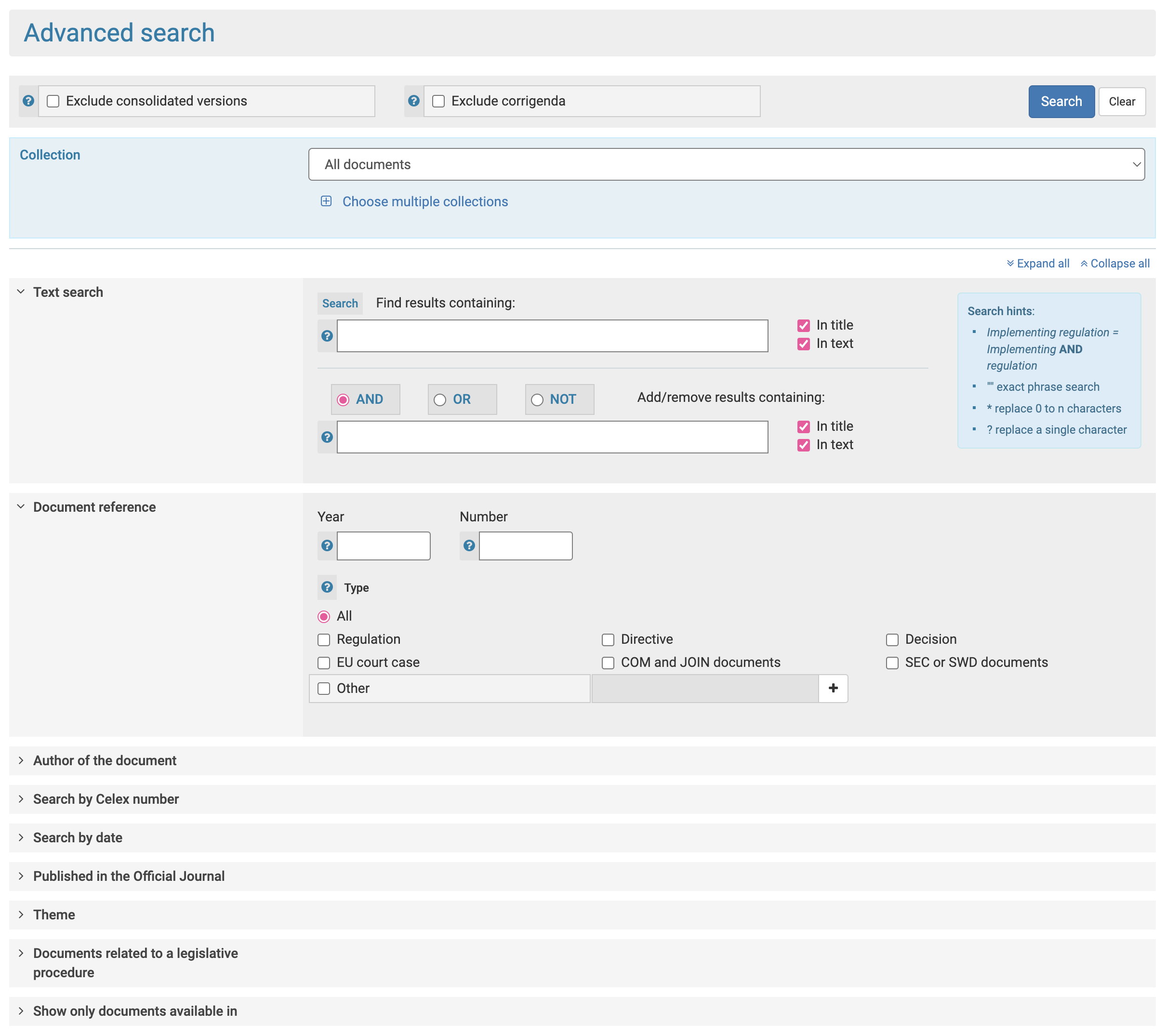
Task: Click help icon for Find results field
Action: (327, 336)
